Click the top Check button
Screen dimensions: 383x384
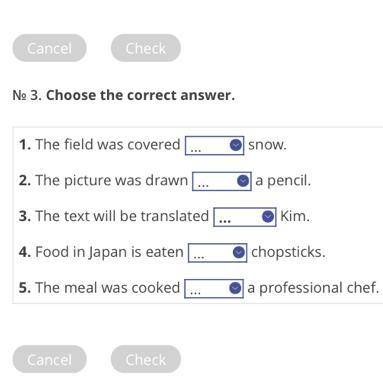coord(146,48)
